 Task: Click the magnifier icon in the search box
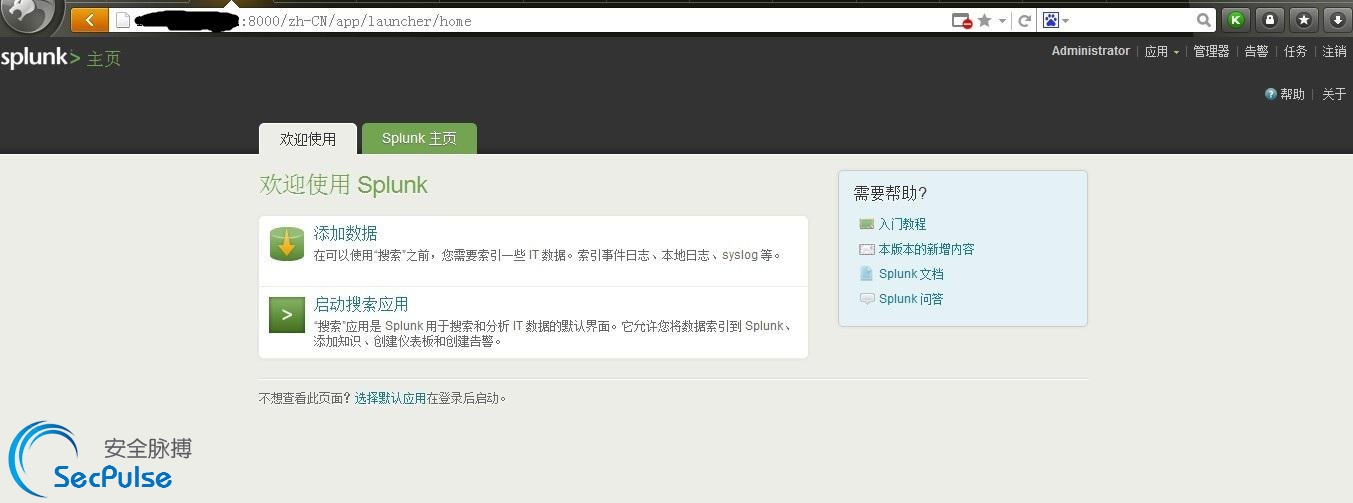coord(1204,20)
